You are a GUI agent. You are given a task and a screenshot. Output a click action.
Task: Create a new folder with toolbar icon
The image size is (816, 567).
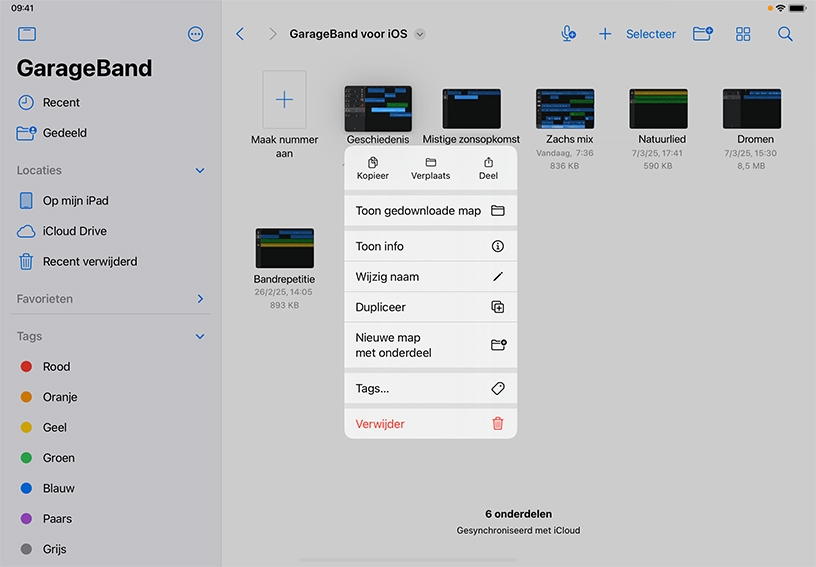point(703,34)
